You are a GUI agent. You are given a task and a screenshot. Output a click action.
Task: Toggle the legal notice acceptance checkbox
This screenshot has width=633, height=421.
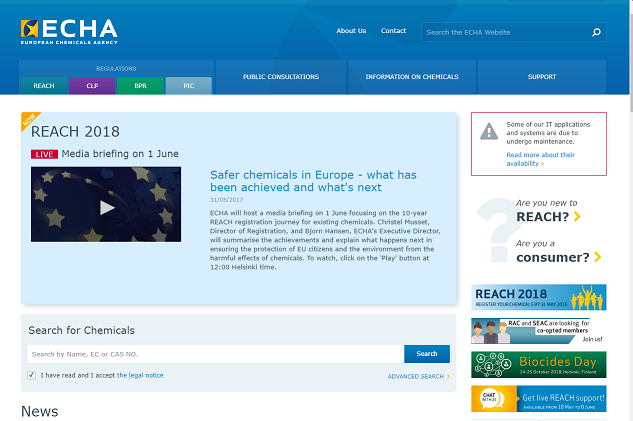point(31,375)
